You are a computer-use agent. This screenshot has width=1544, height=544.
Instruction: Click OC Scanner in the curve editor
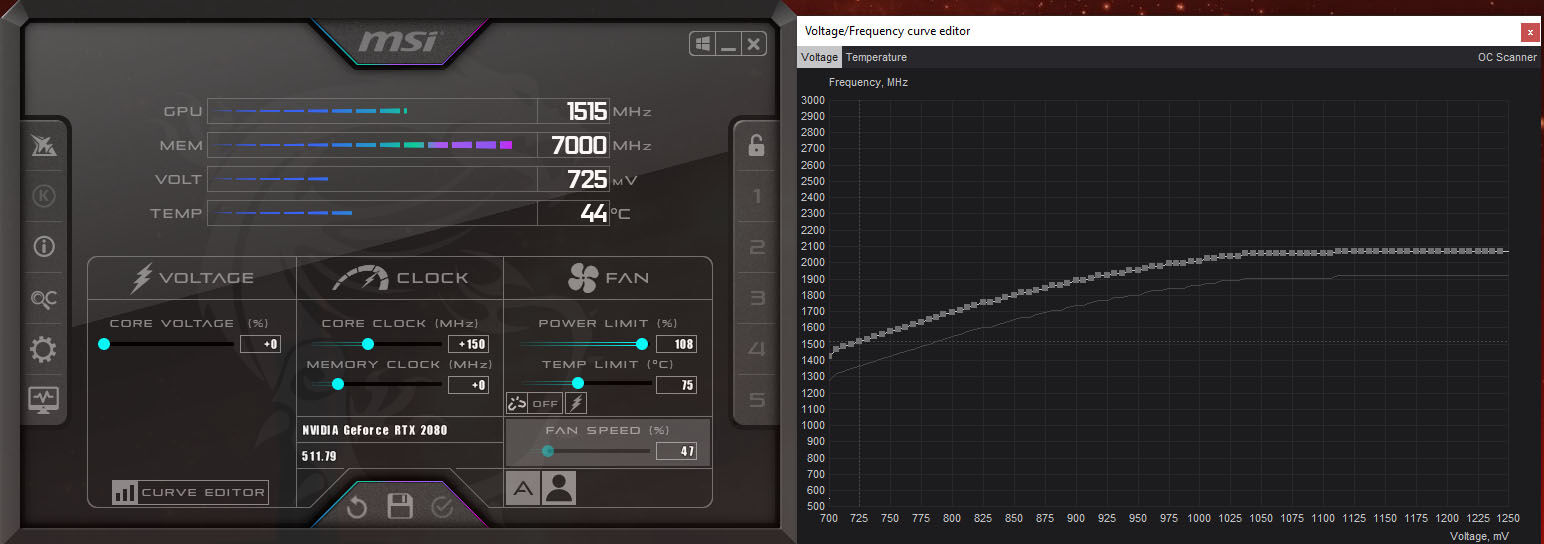1507,58
